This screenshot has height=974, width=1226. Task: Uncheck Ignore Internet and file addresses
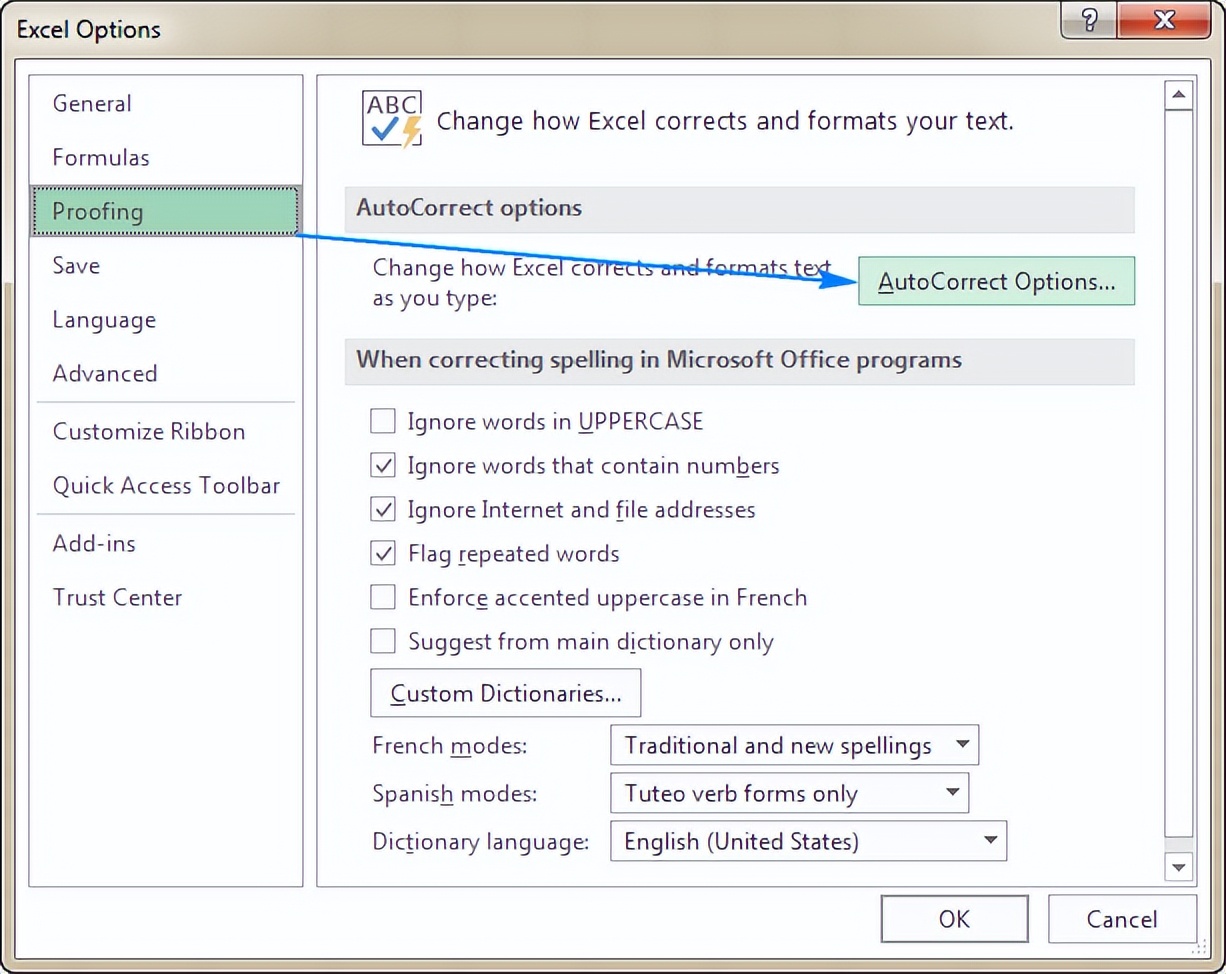pos(383,509)
